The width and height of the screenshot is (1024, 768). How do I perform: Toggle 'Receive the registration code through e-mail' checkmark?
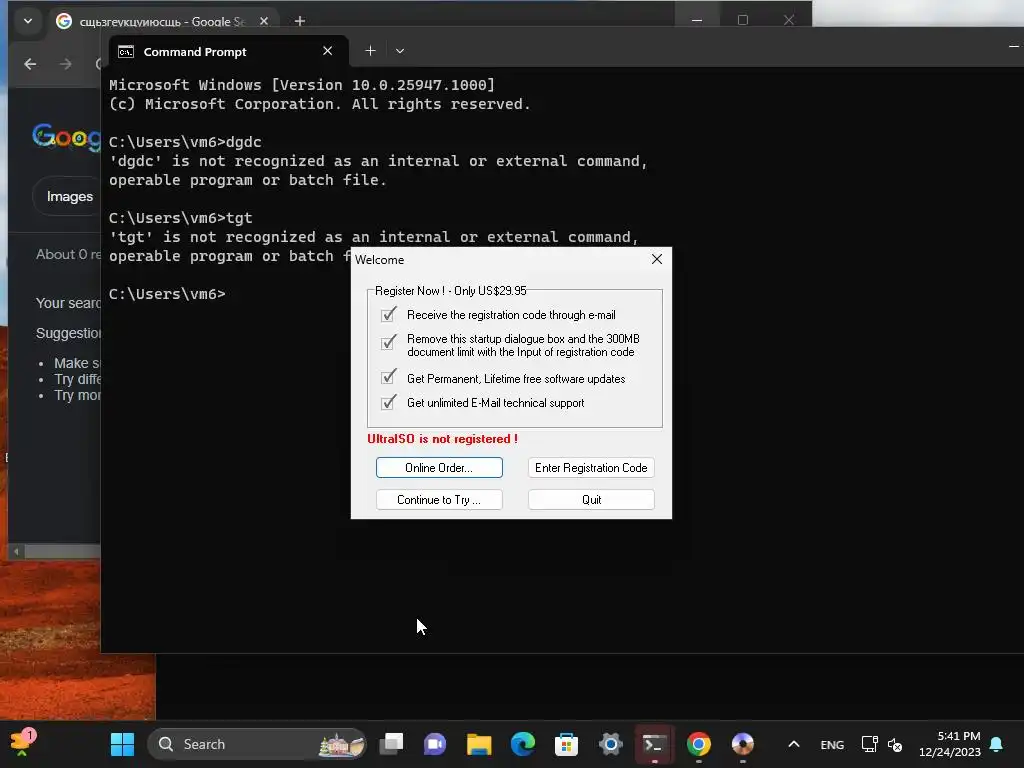pos(389,314)
